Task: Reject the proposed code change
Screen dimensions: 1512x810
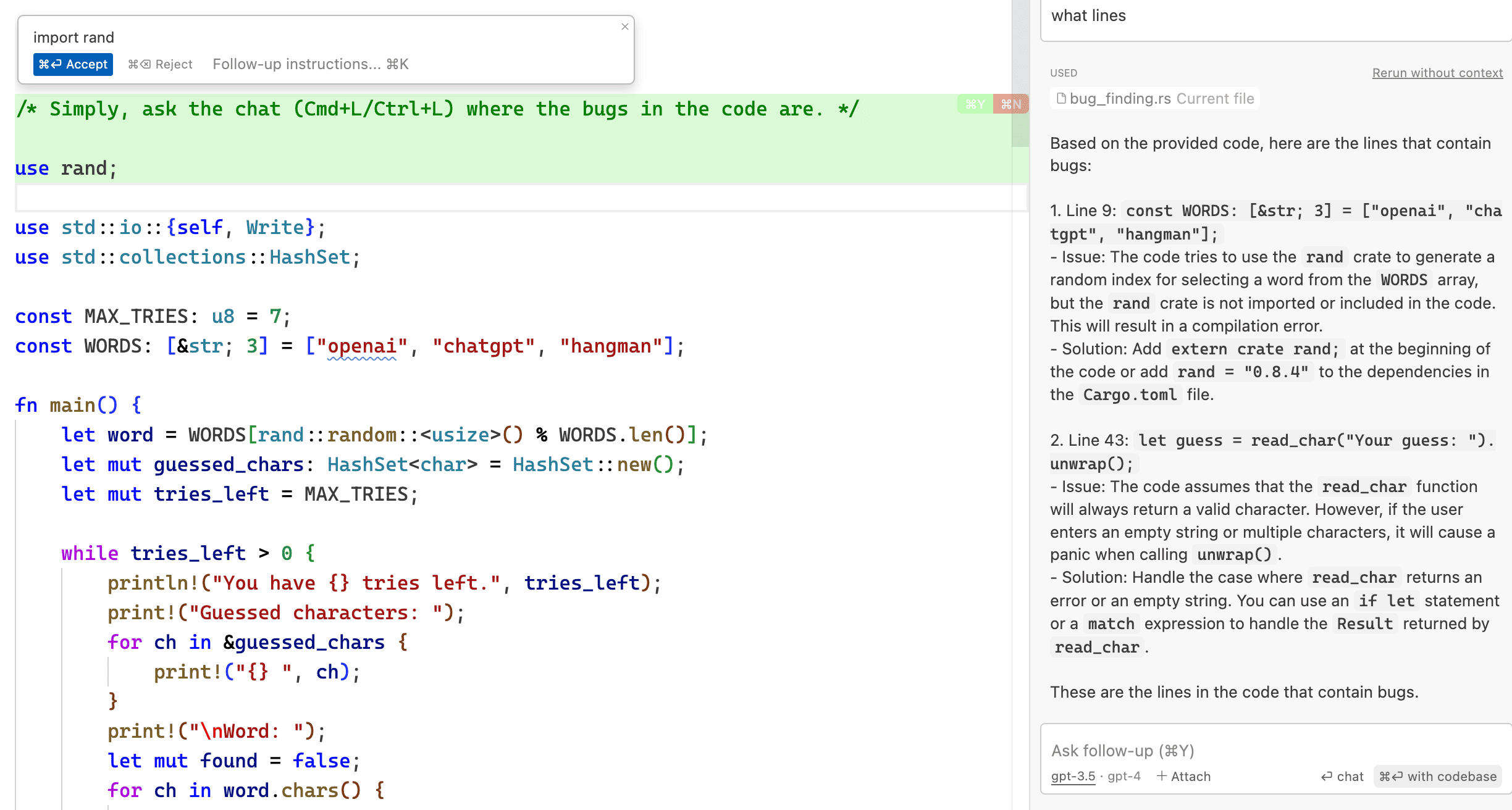Action: 160,64
